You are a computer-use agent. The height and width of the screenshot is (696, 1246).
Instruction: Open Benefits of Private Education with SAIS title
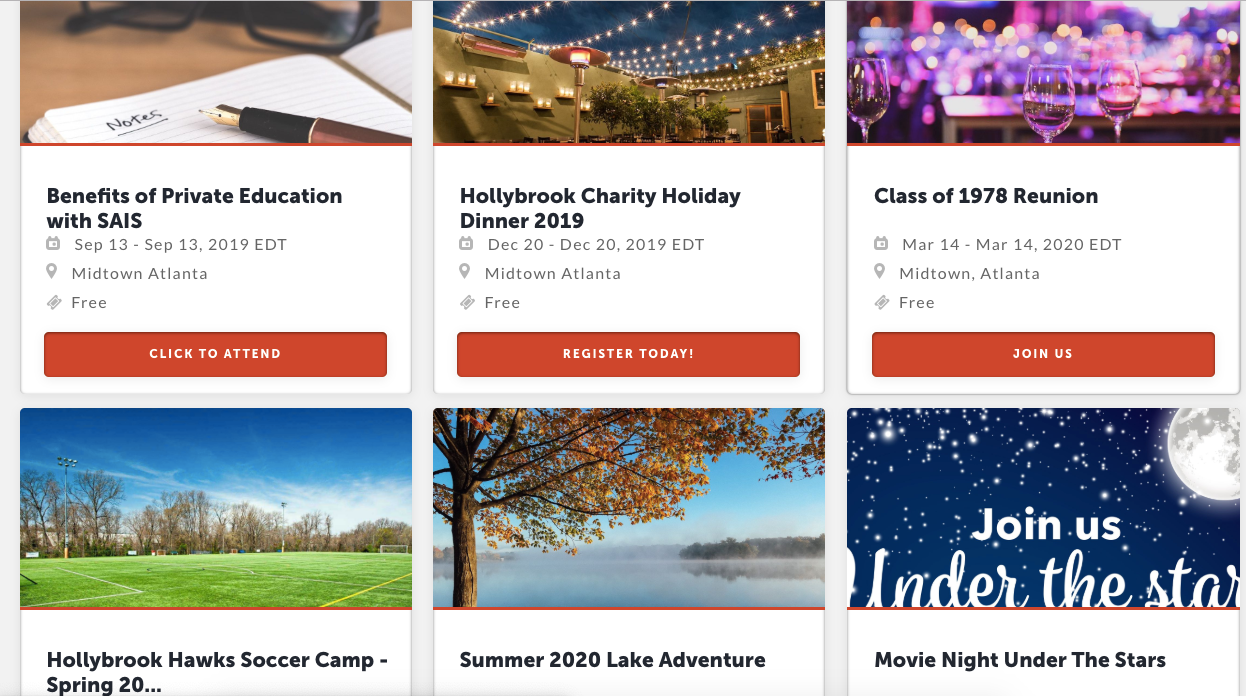[x=195, y=208]
